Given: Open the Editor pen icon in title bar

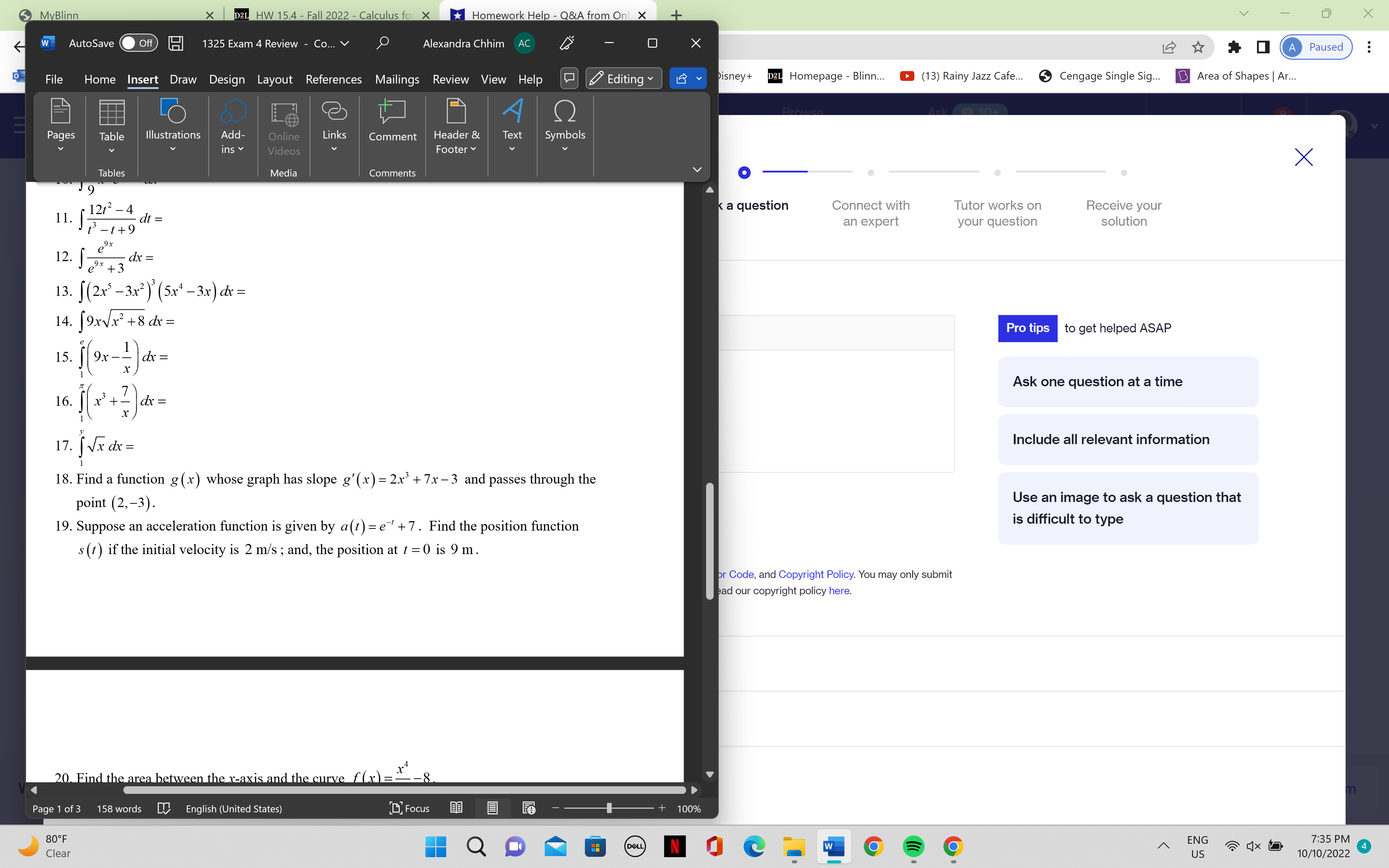Looking at the screenshot, I should (566, 43).
